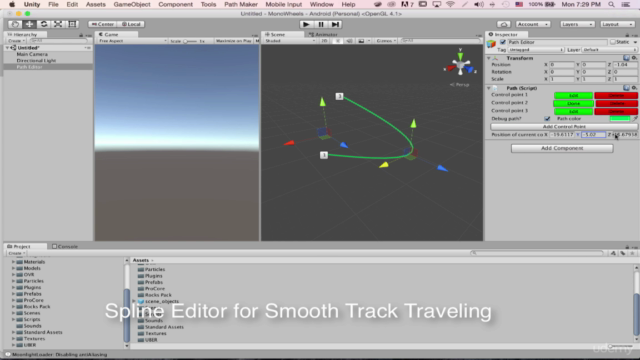The width and height of the screenshot is (640, 360).
Task: Open Path Script help icon
Action: [x=627, y=88]
